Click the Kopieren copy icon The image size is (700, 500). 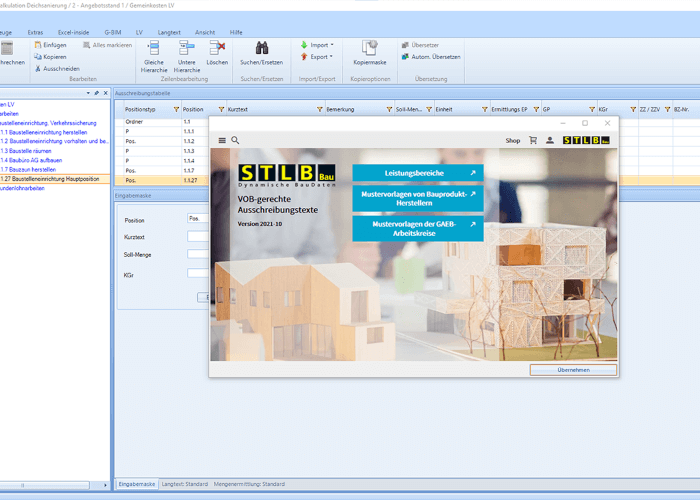(38, 57)
